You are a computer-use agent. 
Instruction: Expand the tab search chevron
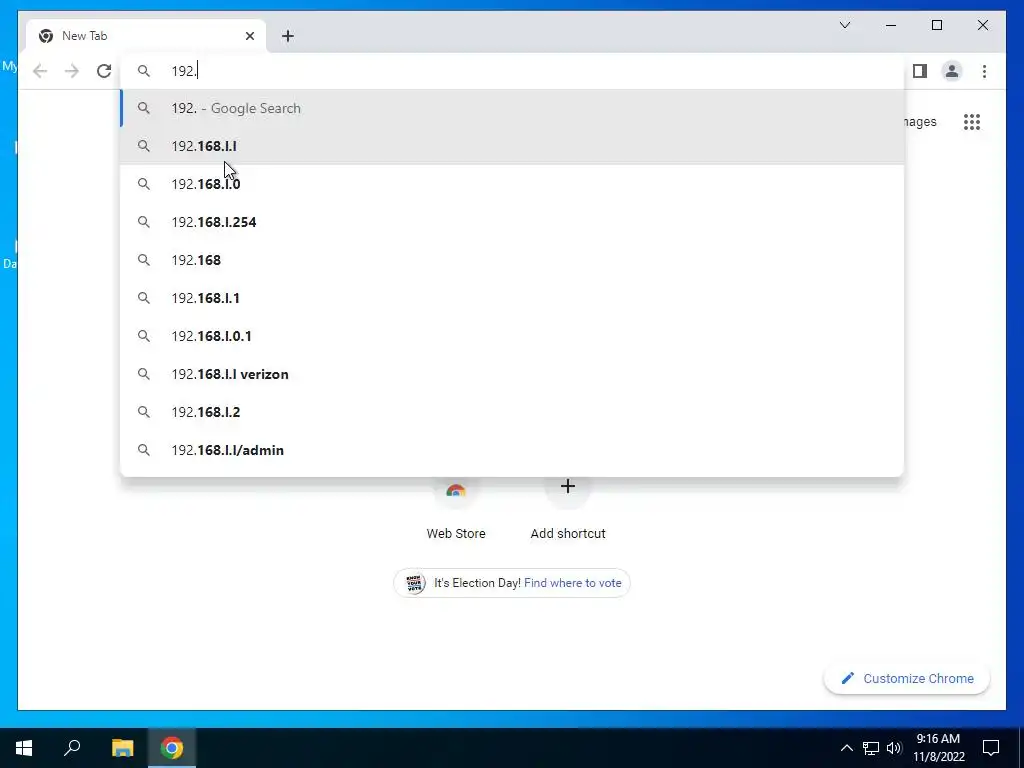tap(844, 25)
